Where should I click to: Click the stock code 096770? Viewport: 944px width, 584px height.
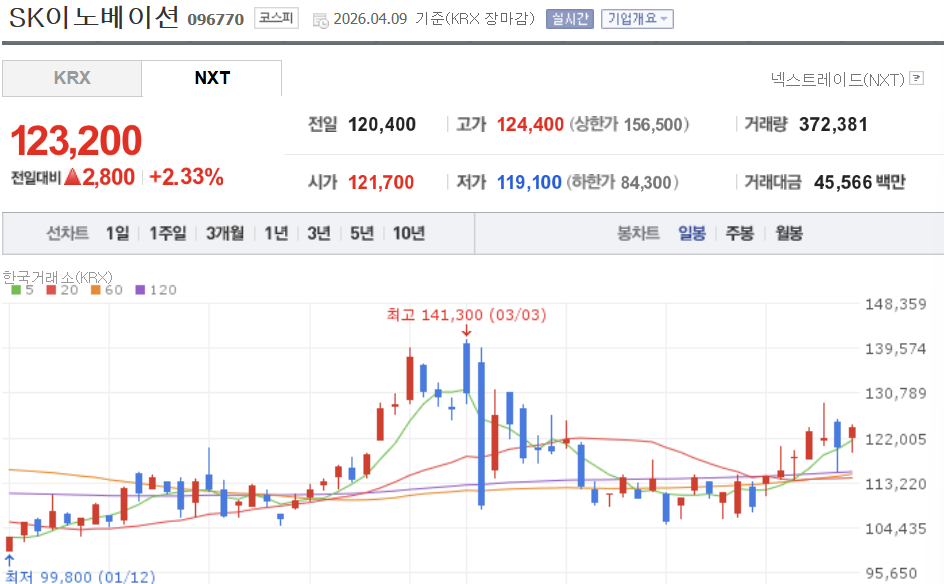coord(216,20)
